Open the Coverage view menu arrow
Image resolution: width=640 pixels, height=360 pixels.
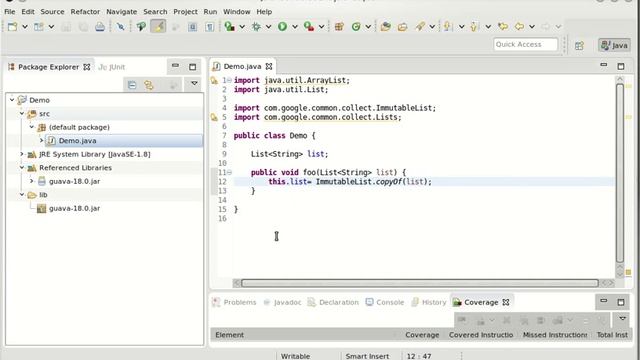click(x=622, y=318)
